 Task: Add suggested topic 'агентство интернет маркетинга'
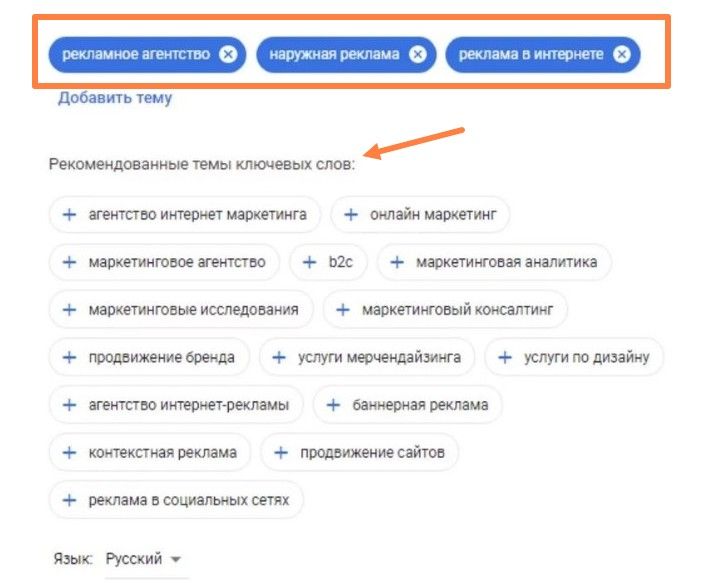click(x=185, y=215)
